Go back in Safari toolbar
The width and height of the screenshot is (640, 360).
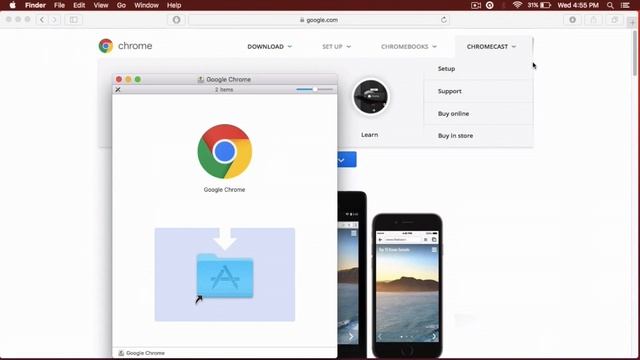(x=42, y=20)
